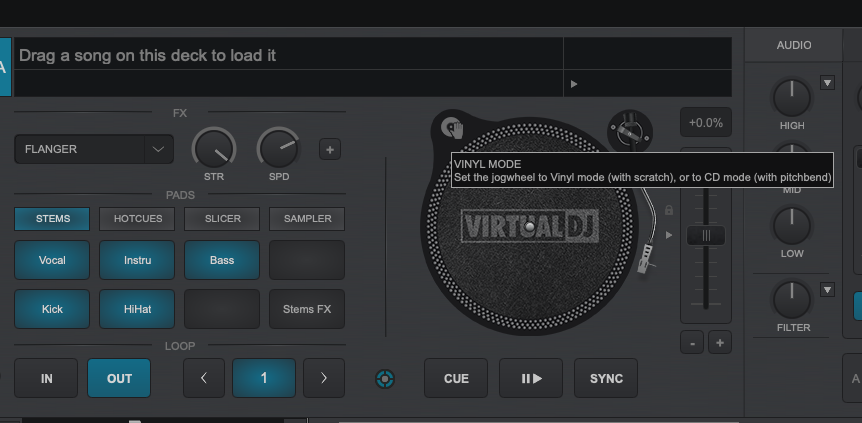Click the pitch plus button

[x=720, y=344]
